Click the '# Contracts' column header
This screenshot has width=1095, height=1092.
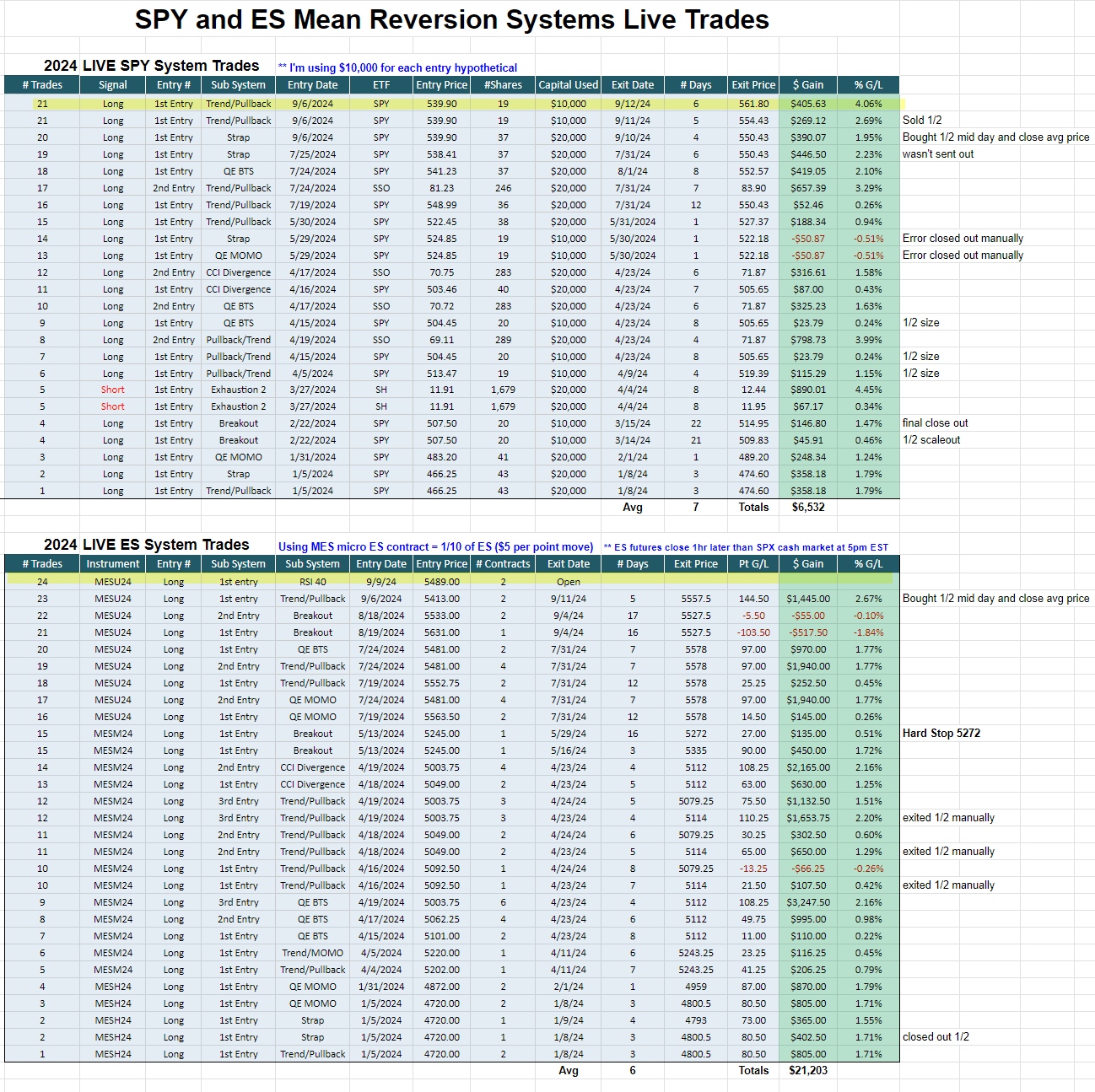(504, 563)
